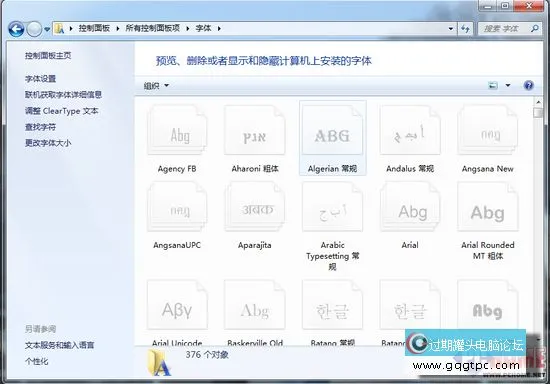Select the Andalus font icon
550x384 pixels.
pyautogui.click(x=410, y=131)
